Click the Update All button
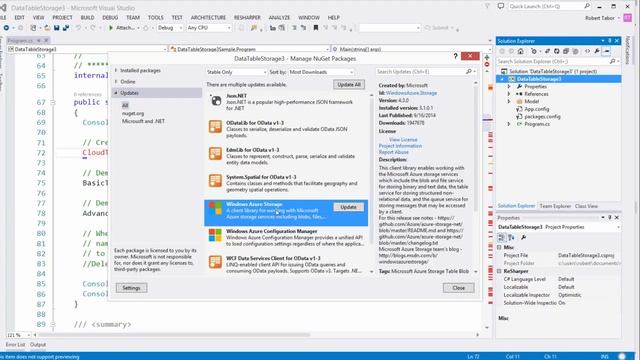Viewport: 640px width, 360px height. click(349, 84)
